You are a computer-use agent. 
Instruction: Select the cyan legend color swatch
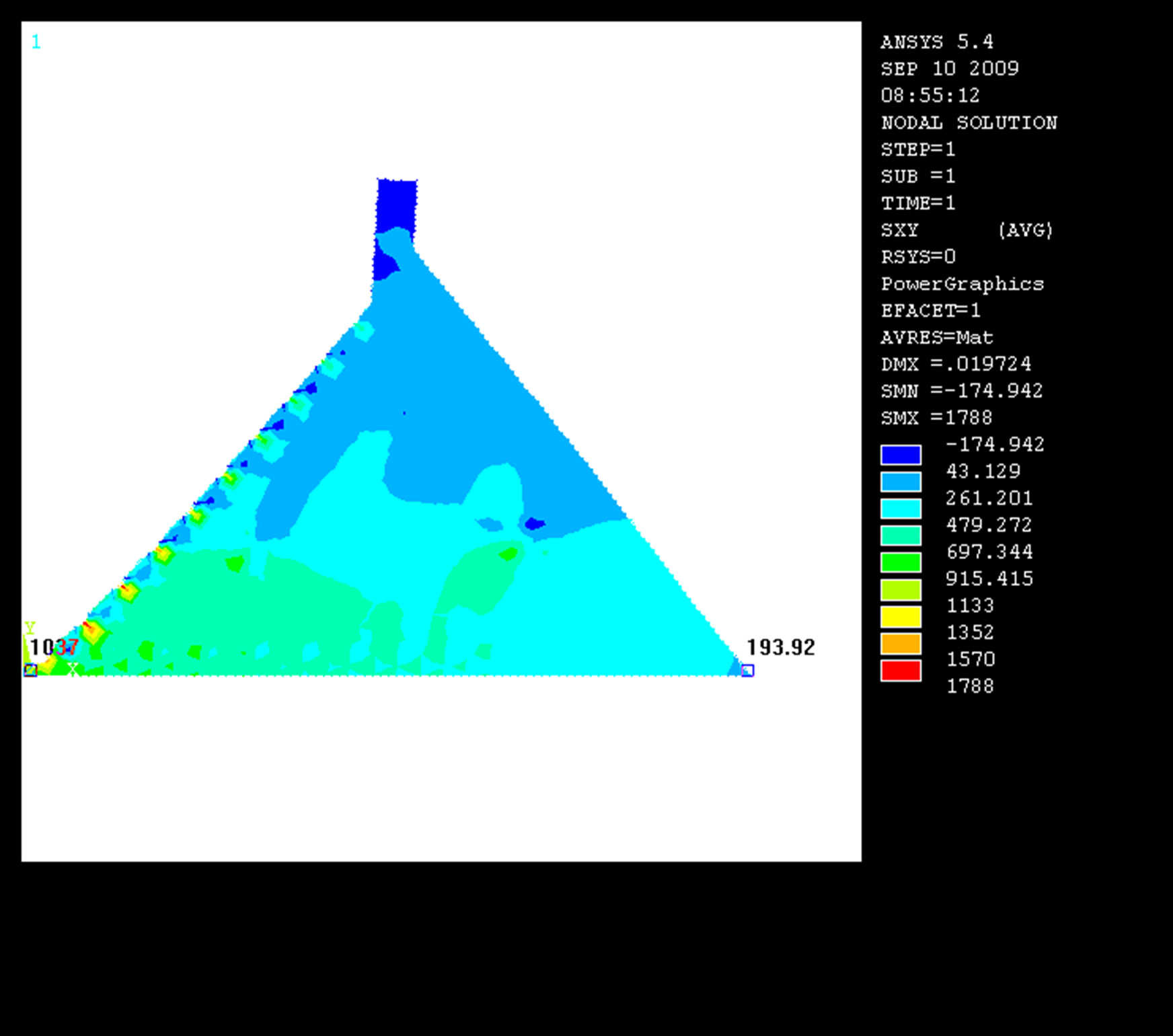(x=901, y=509)
